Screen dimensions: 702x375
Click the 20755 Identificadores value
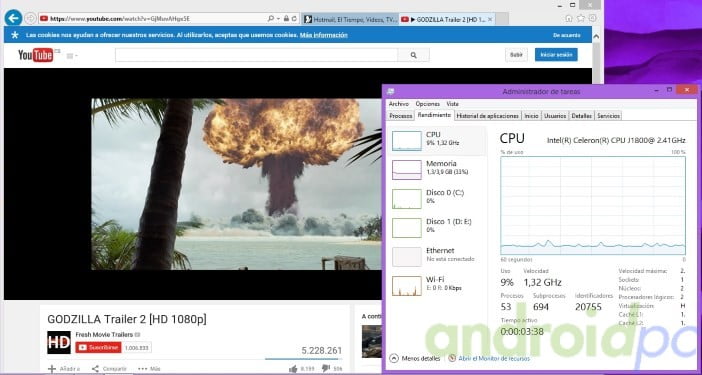click(588, 307)
